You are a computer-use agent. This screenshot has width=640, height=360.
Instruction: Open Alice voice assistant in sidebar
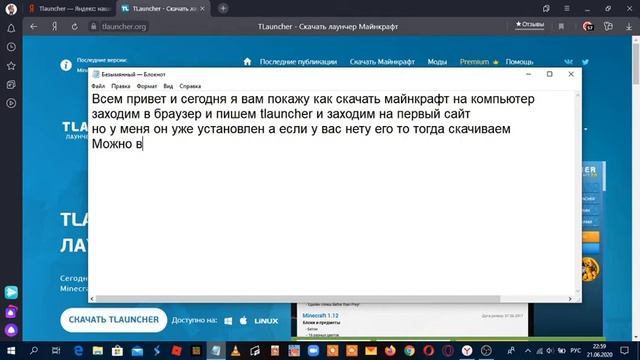tap(11, 330)
